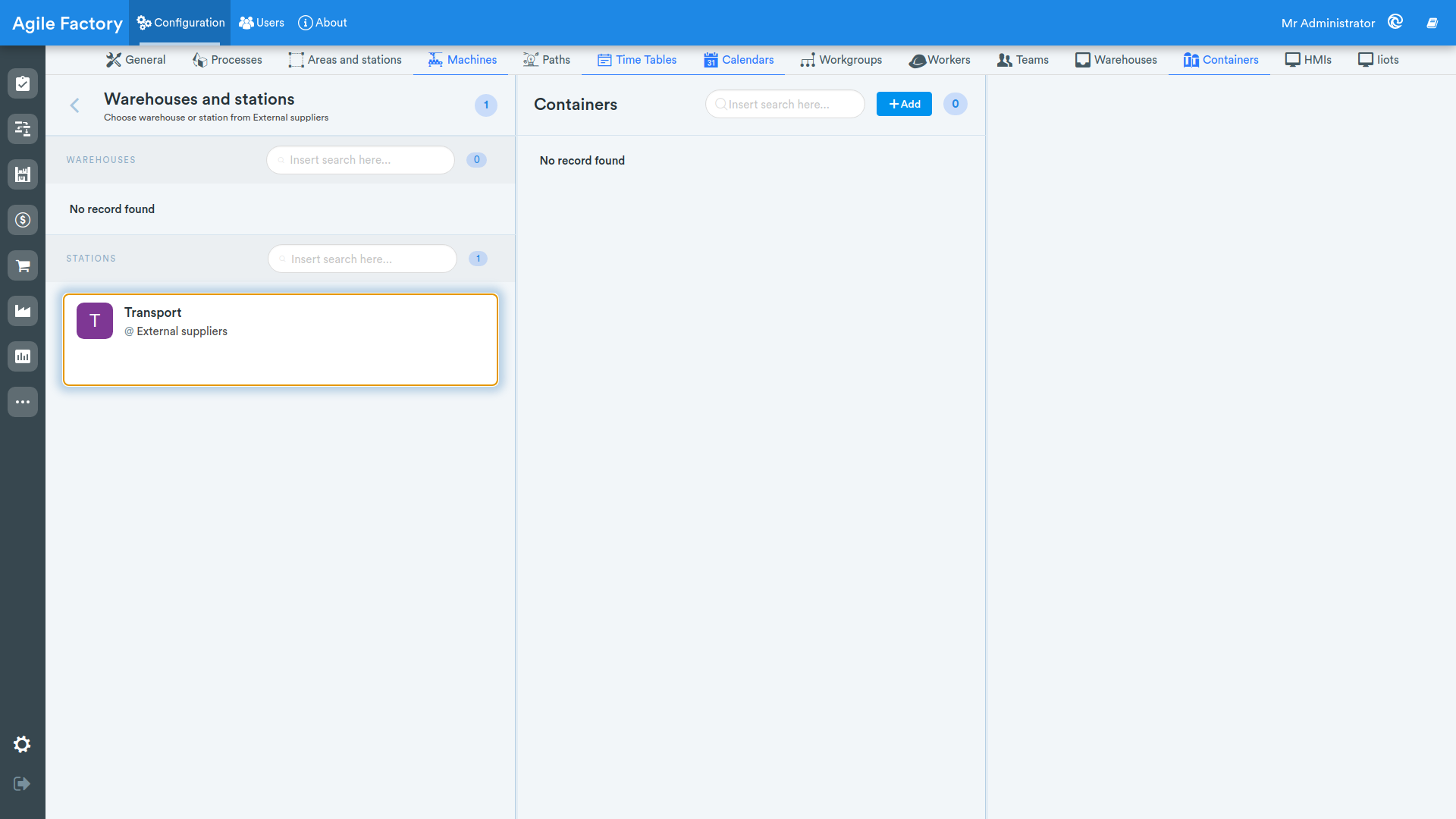Open the factory sidebar icon
Viewport: 1456px width, 819px height.
[x=23, y=311]
